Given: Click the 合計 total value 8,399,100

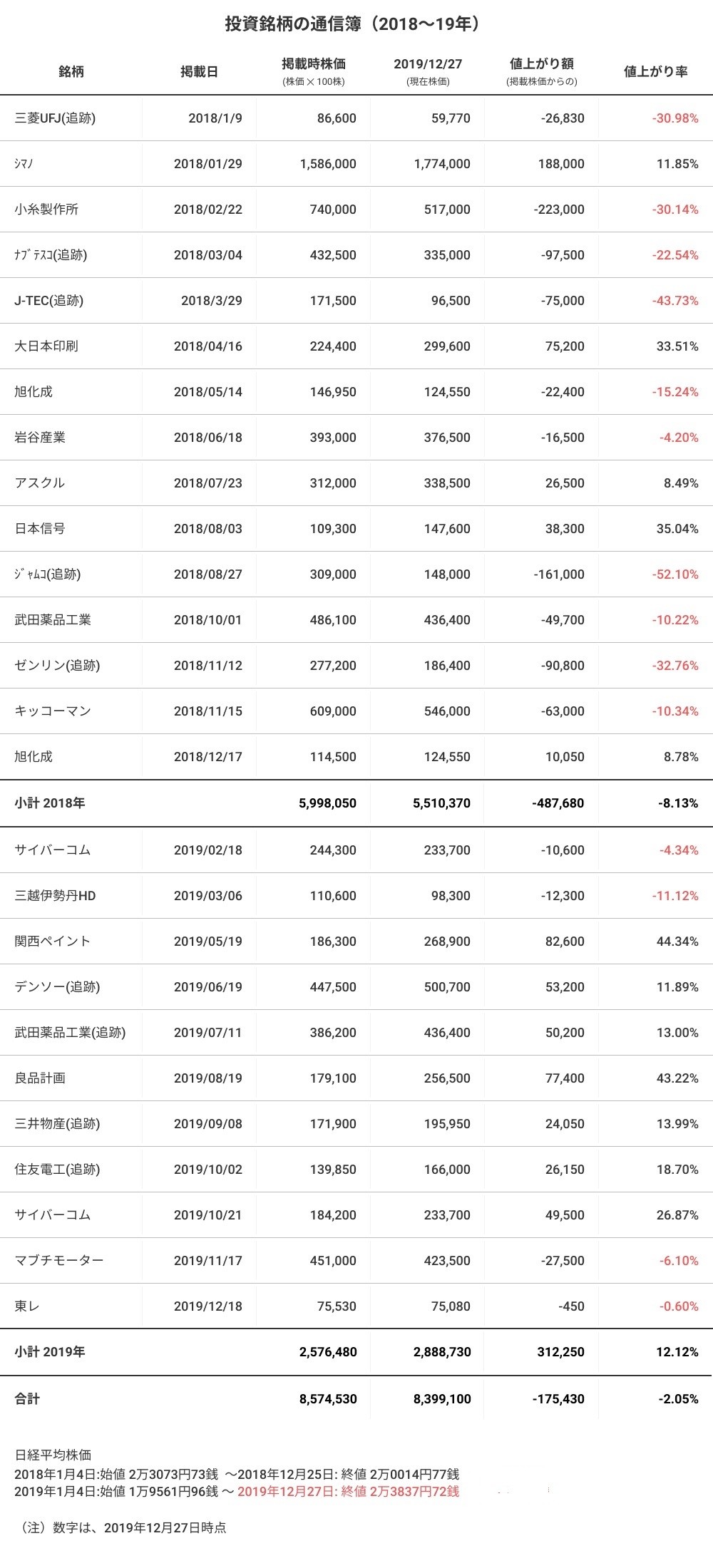Looking at the screenshot, I should pos(442,1399).
